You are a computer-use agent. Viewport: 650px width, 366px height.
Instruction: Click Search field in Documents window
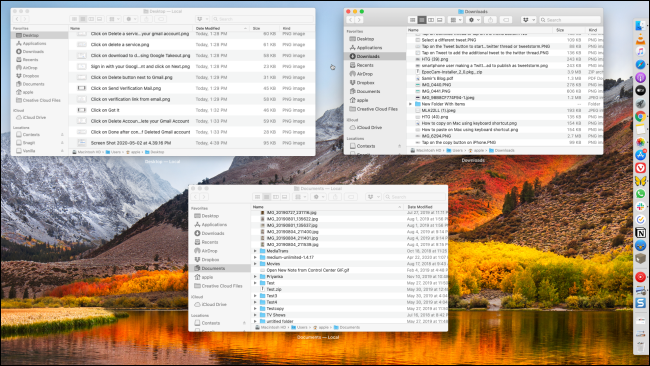click(x=414, y=197)
